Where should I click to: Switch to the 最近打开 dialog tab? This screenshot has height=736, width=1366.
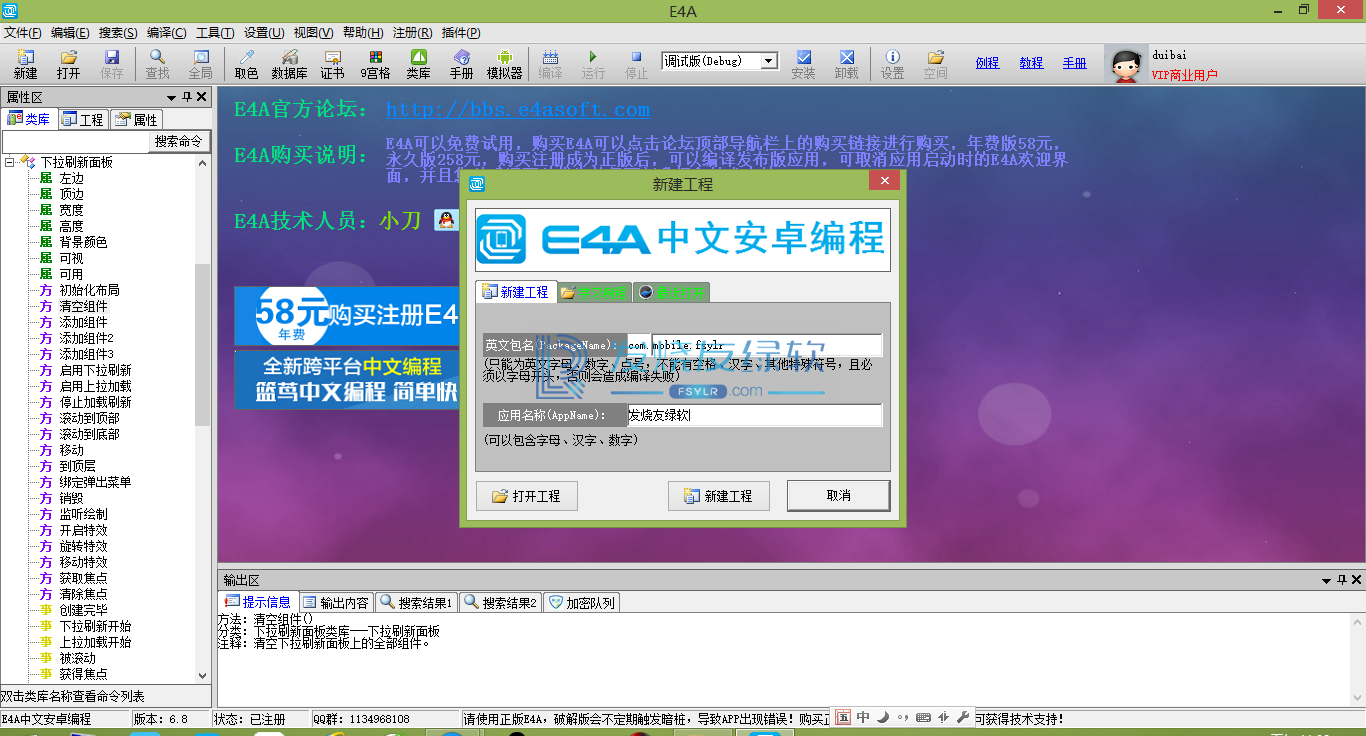pos(672,292)
